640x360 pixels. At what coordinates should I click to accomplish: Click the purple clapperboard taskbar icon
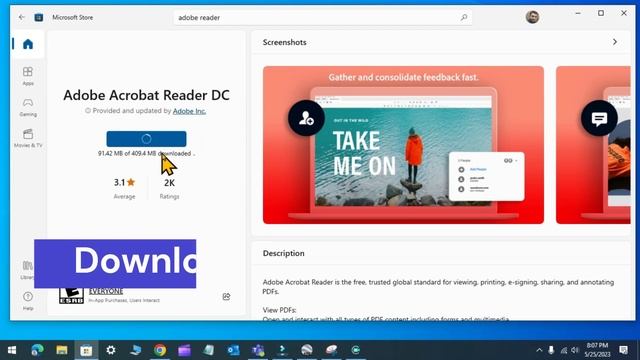pyautogui.click(x=184, y=350)
